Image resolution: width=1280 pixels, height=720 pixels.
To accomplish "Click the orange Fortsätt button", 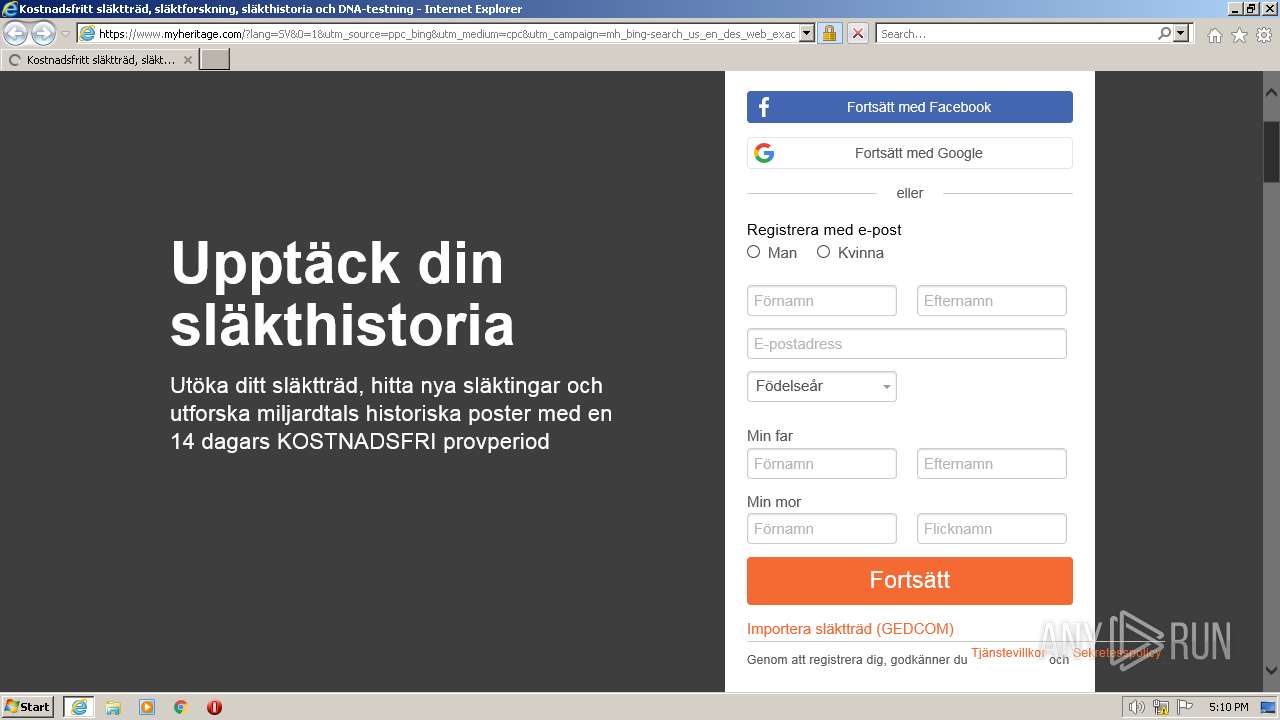I will 909,581.
